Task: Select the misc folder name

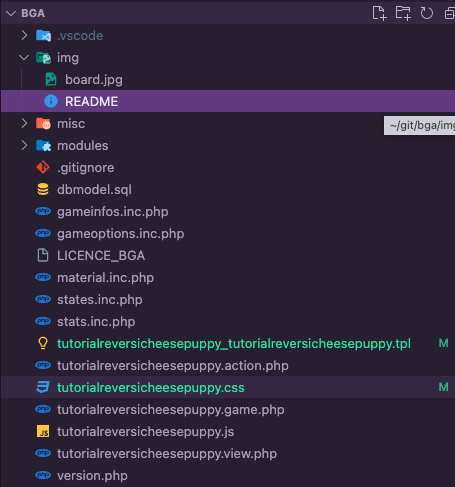Action: point(71,124)
